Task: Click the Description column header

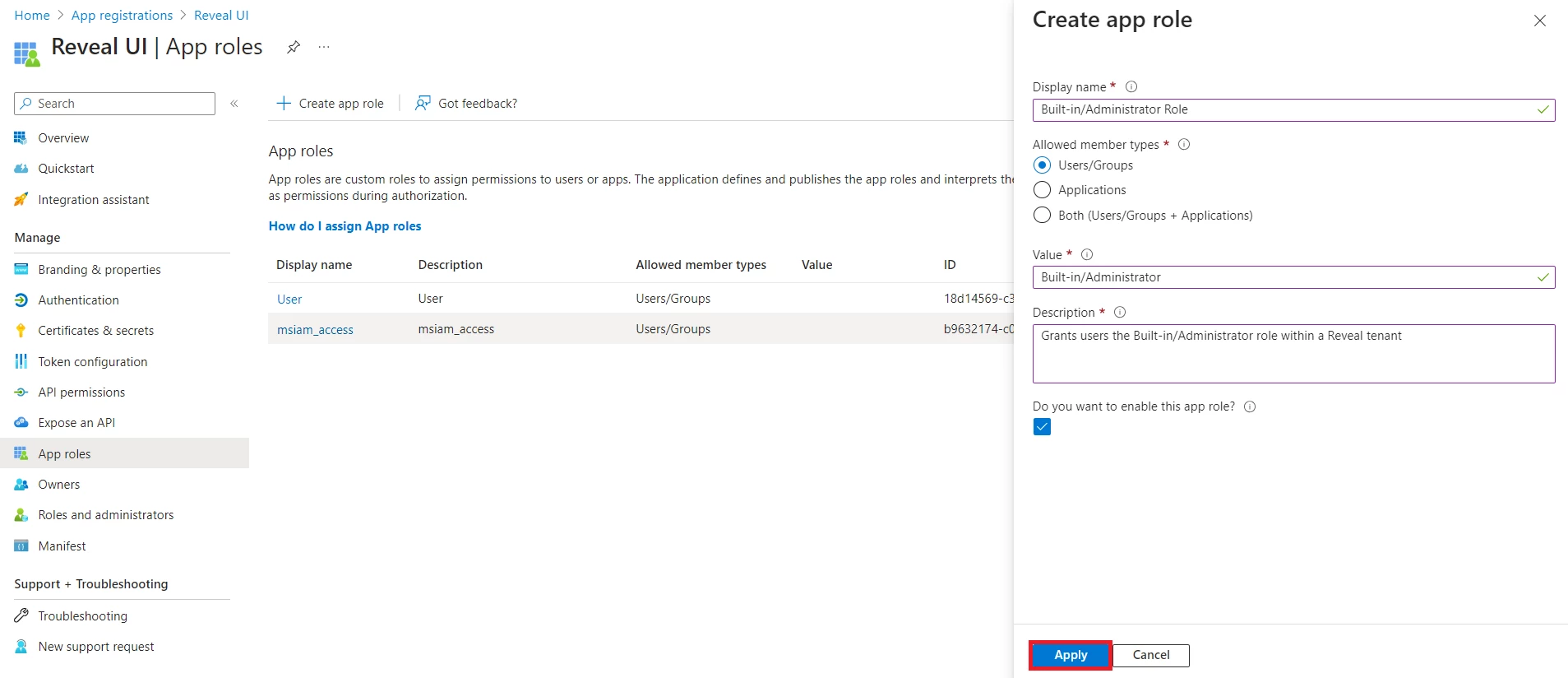Action: [x=451, y=265]
